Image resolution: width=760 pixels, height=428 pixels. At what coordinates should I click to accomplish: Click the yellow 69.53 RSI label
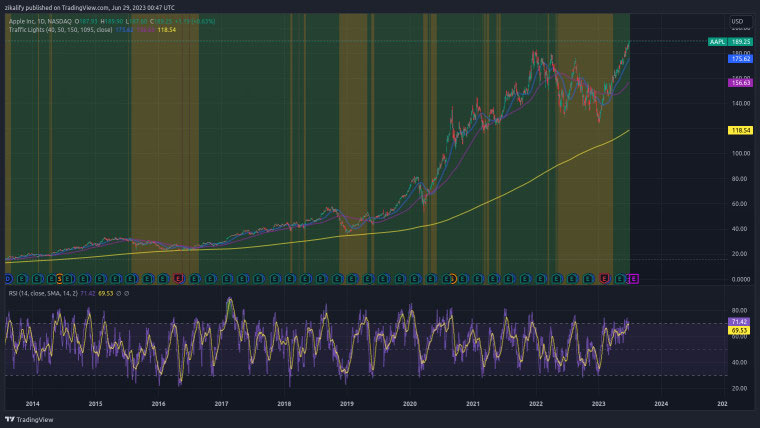739,330
